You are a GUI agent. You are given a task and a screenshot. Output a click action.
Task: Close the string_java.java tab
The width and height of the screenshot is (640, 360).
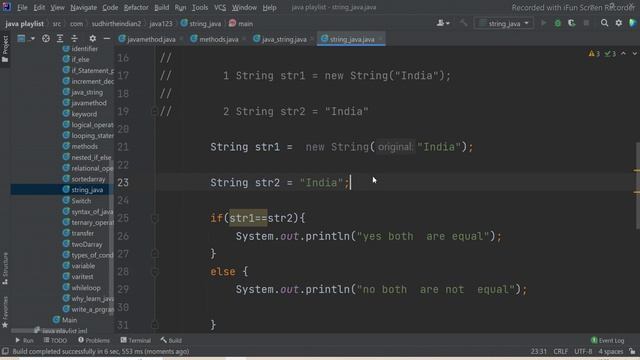click(380, 39)
